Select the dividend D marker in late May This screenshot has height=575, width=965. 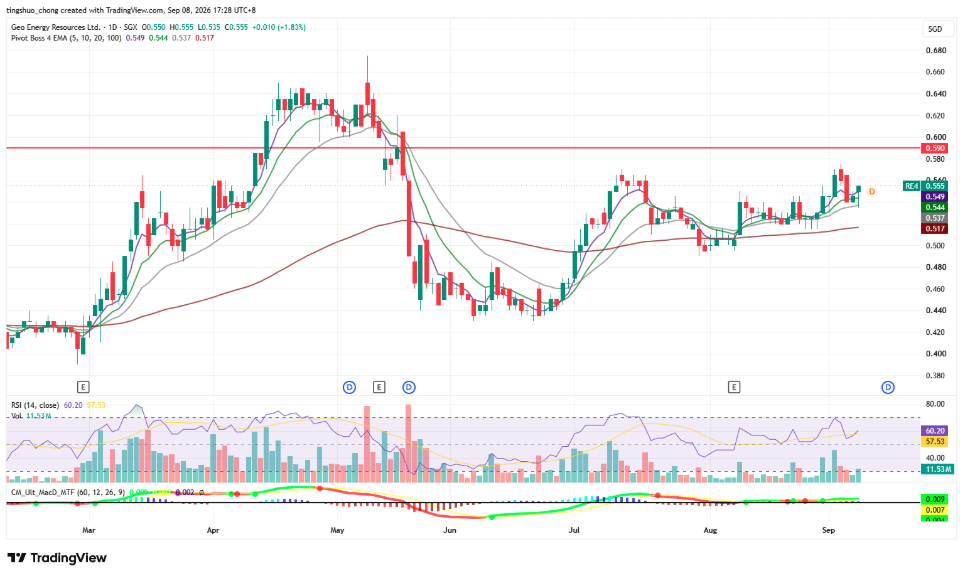(x=409, y=387)
